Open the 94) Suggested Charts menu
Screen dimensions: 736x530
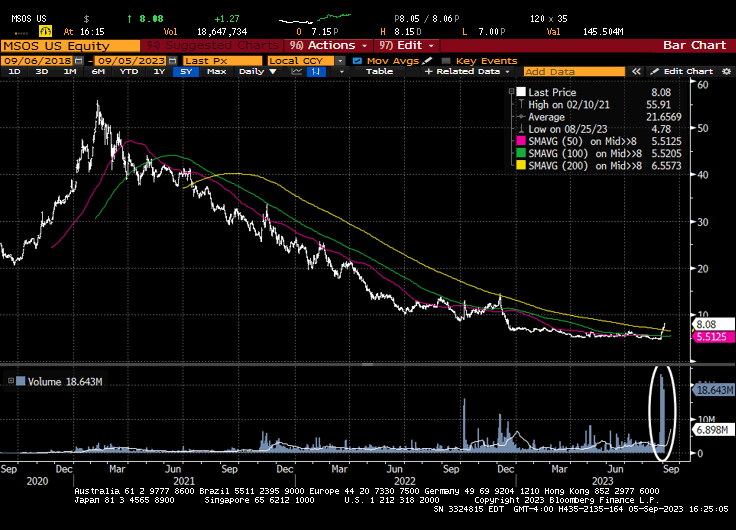click(x=212, y=46)
